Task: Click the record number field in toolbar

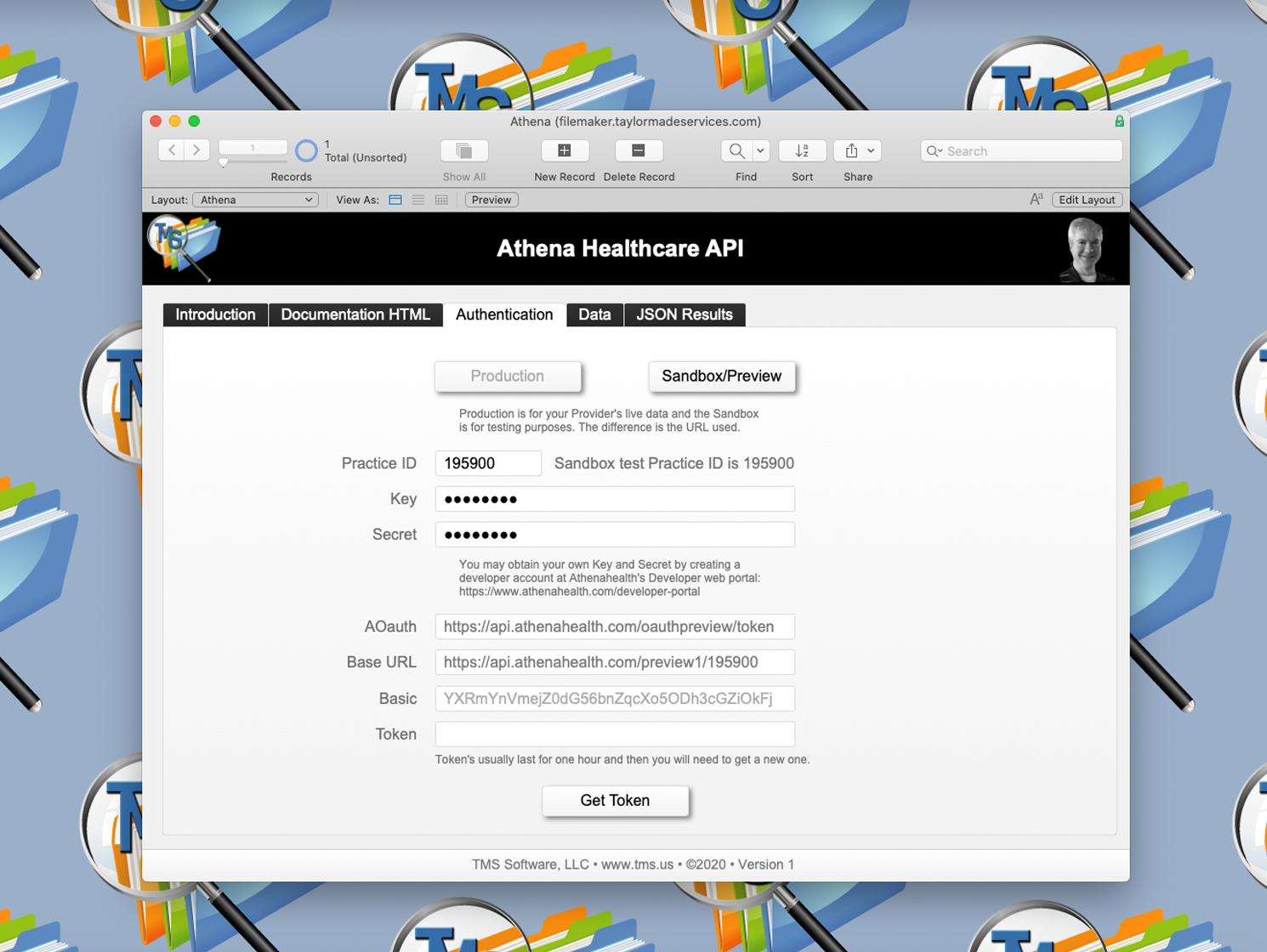Action: (253, 148)
